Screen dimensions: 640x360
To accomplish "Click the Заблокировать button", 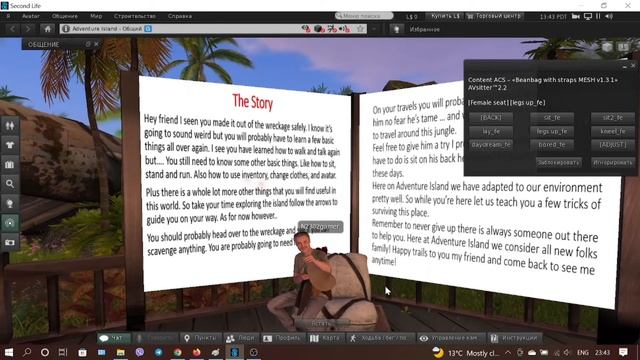I will coord(558,162).
